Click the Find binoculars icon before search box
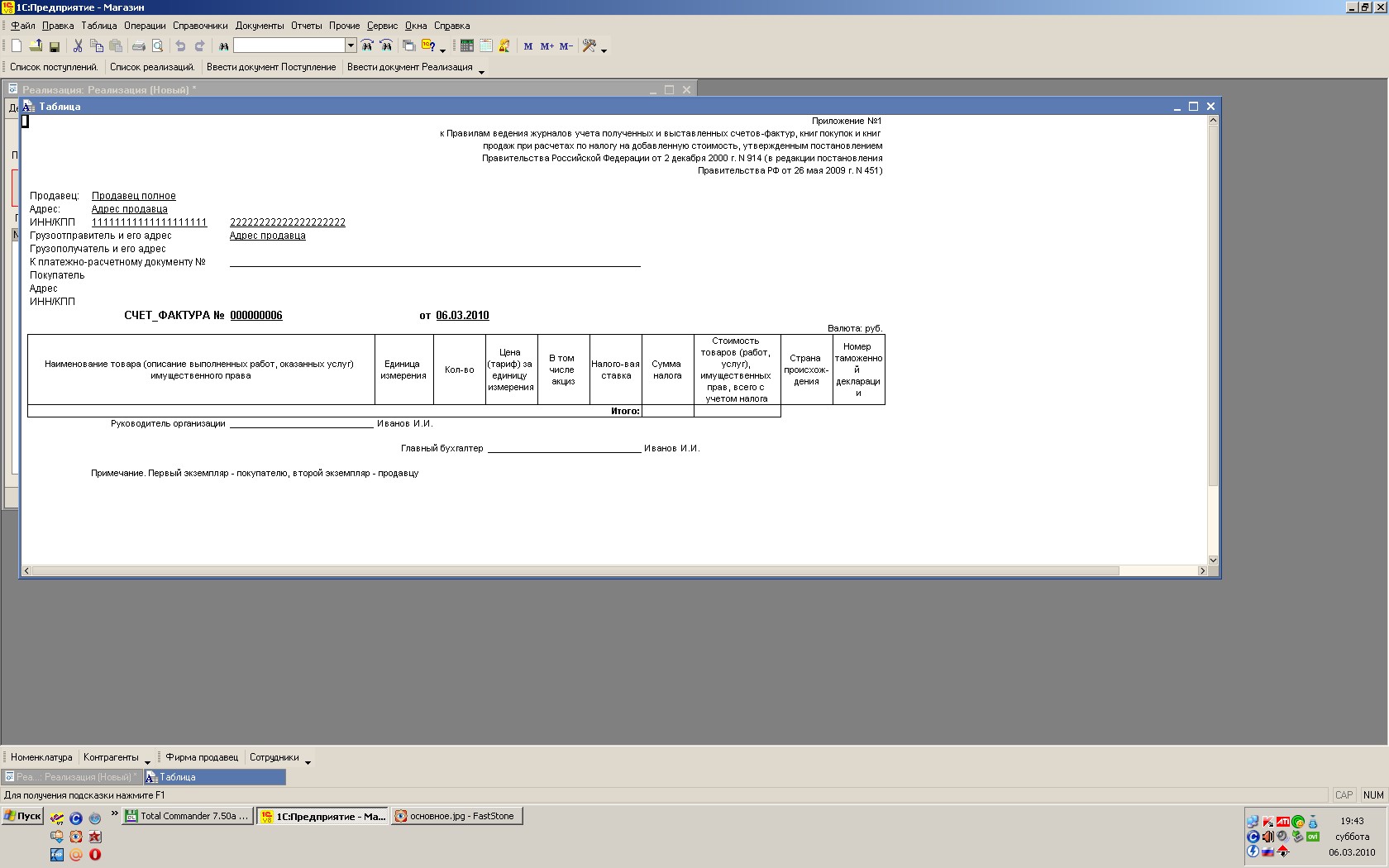 pyautogui.click(x=223, y=46)
